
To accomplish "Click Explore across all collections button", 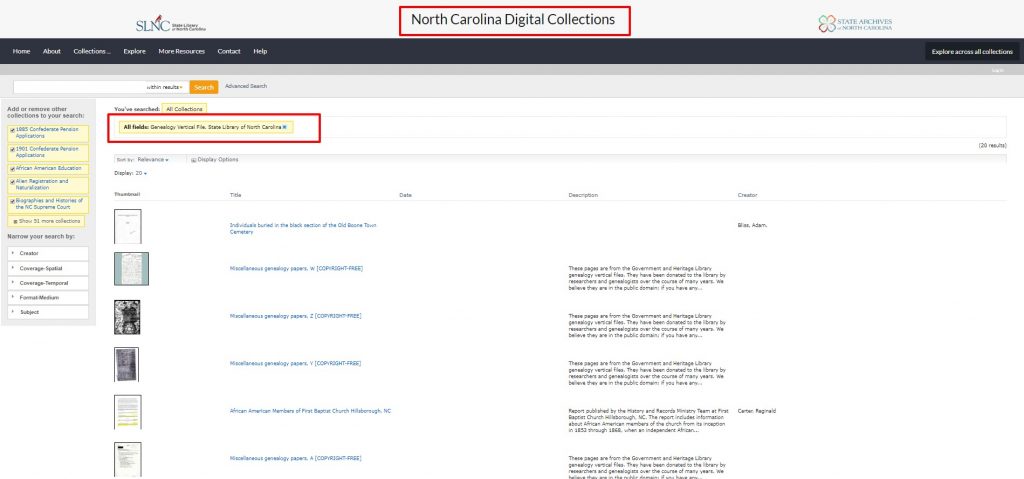I will (972, 52).
